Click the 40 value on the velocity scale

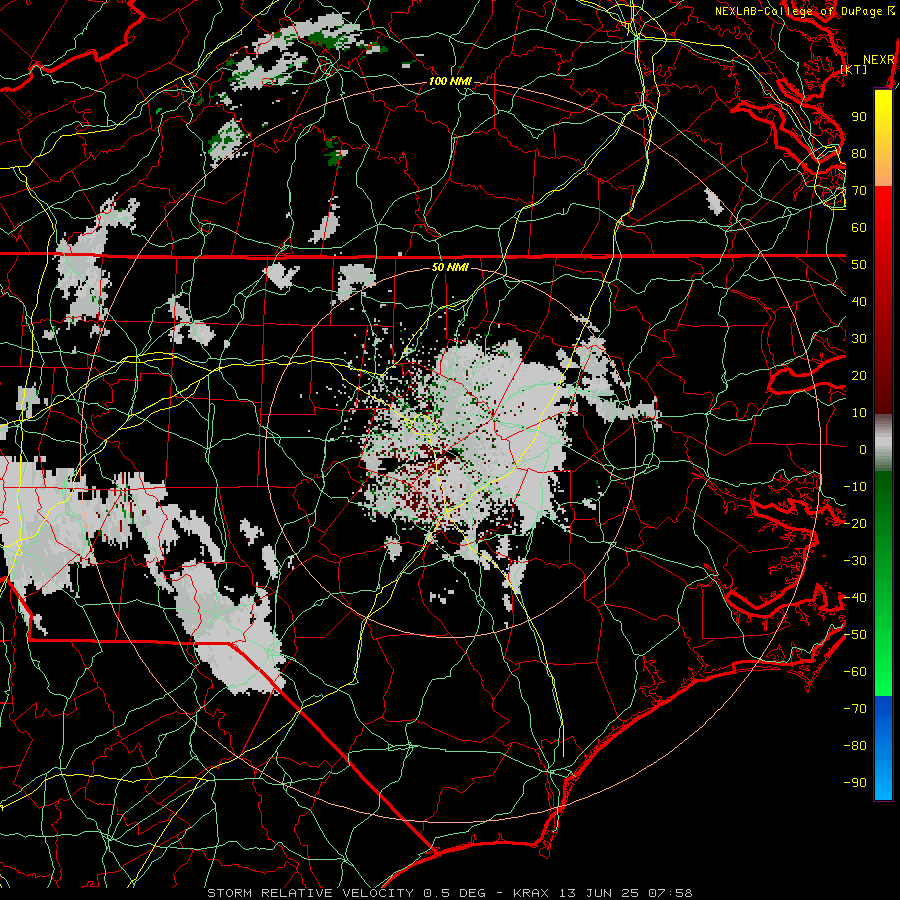pos(859,302)
